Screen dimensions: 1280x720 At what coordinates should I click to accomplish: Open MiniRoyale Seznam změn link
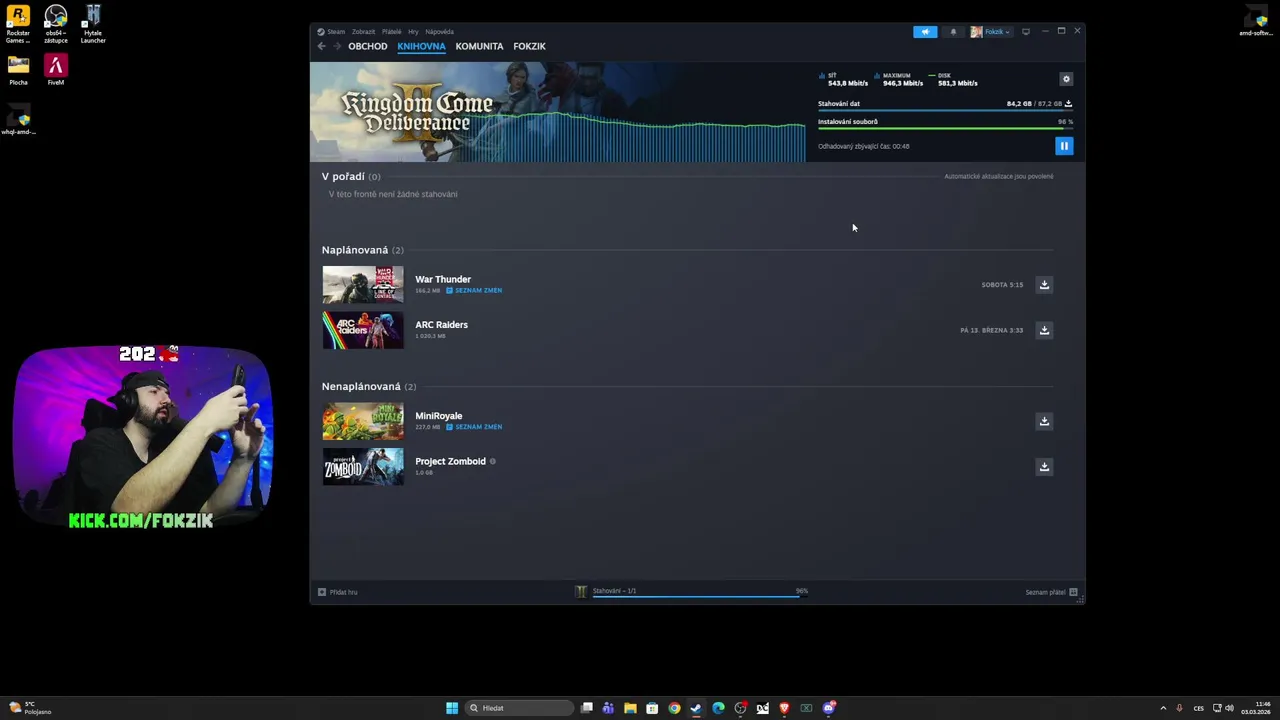coord(474,427)
